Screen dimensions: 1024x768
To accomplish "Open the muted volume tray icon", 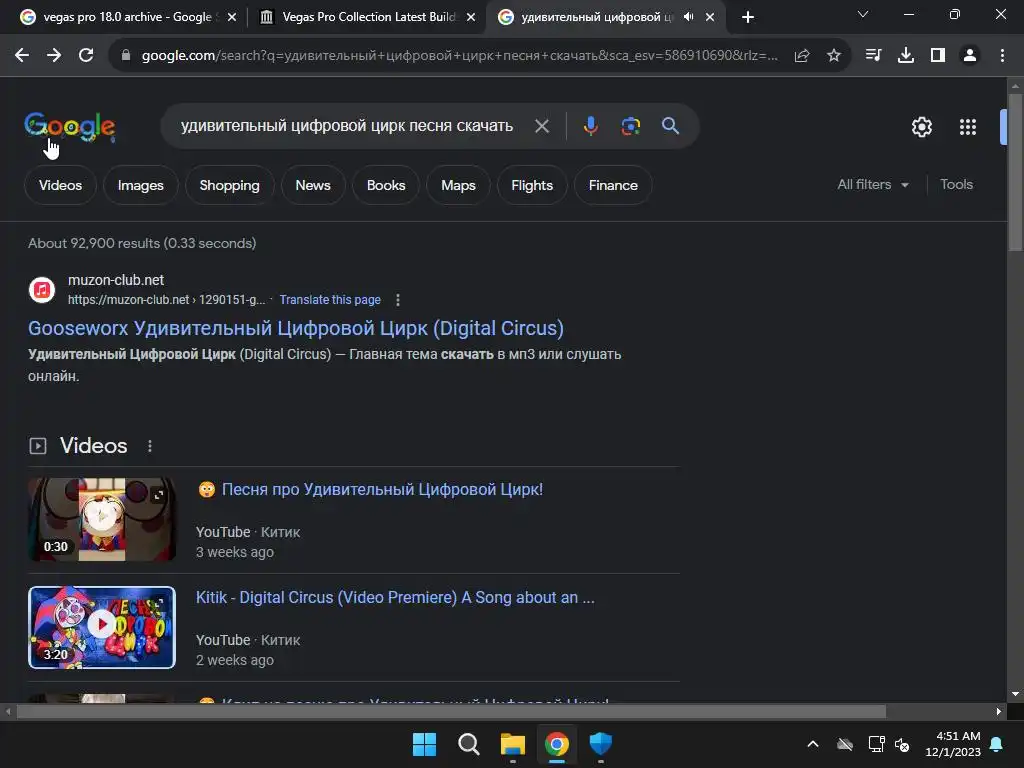I will (x=903, y=744).
